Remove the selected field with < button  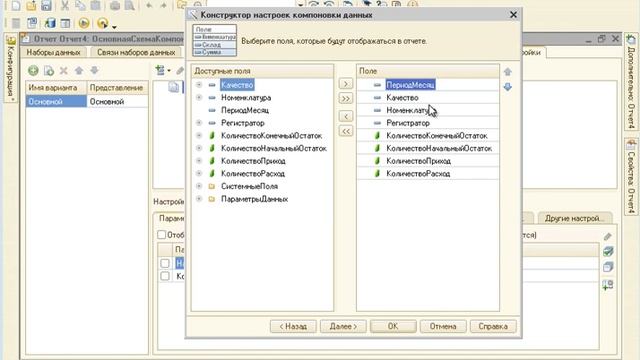346,116
